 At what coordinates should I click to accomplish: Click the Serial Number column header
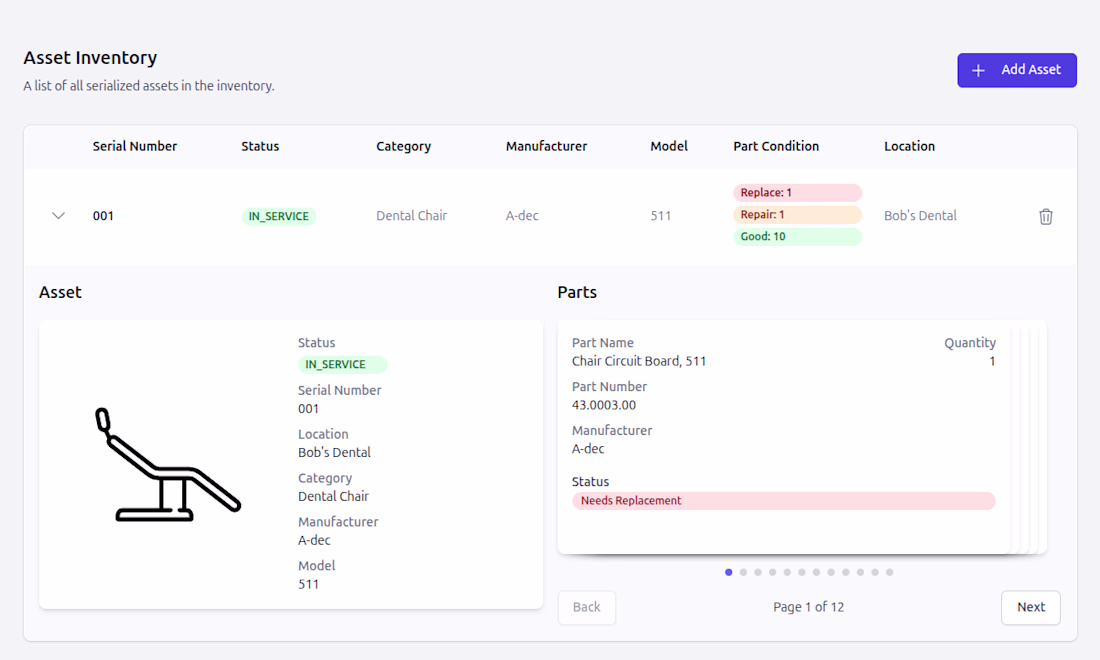click(x=135, y=146)
